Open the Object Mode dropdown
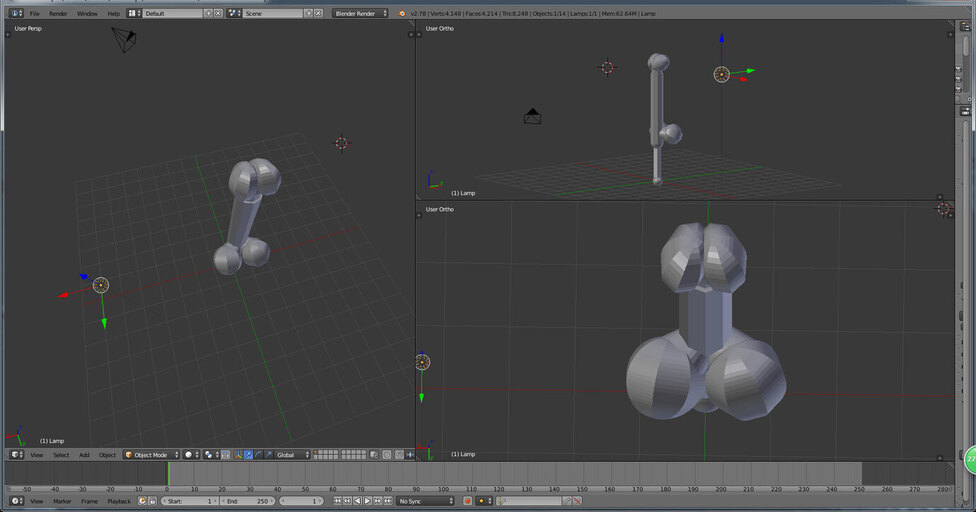The height and width of the screenshot is (512, 976). pos(152,455)
